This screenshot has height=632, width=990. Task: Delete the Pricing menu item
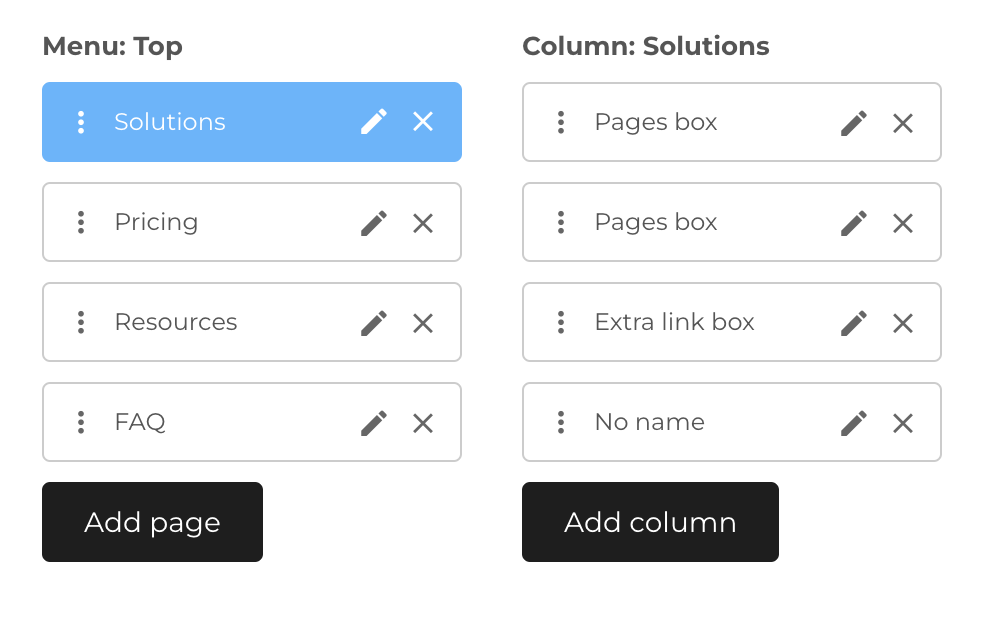click(x=422, y=222)
